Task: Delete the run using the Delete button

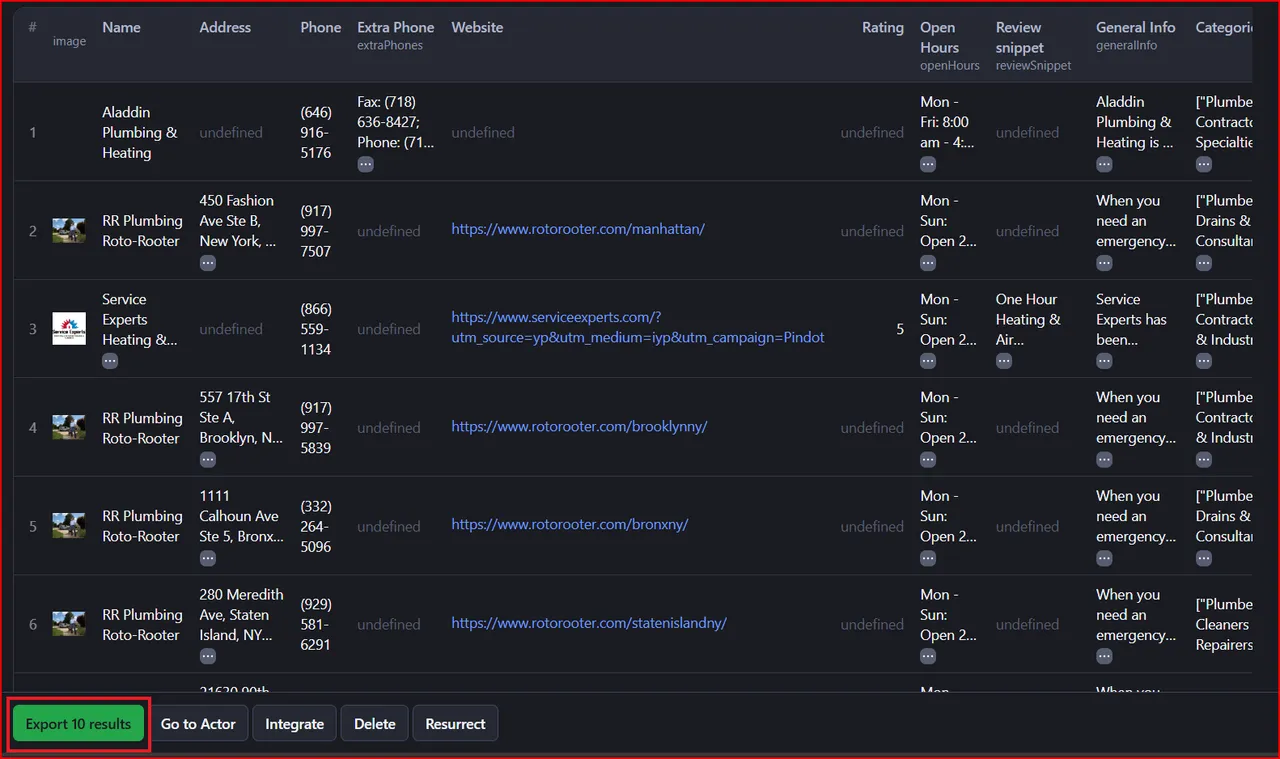Action: pos(375,724)
